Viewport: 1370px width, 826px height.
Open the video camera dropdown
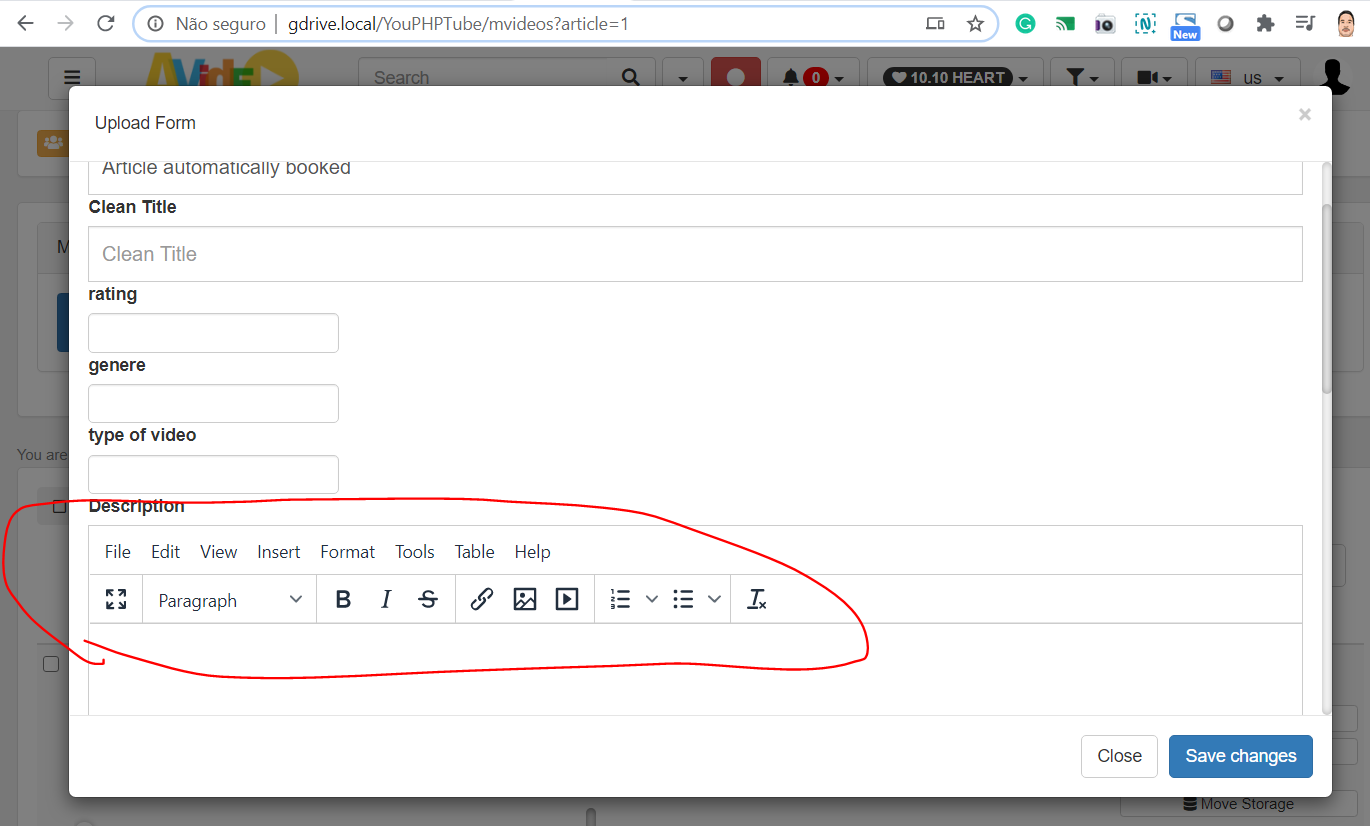pyautogui.click(x=1154, y=77)
